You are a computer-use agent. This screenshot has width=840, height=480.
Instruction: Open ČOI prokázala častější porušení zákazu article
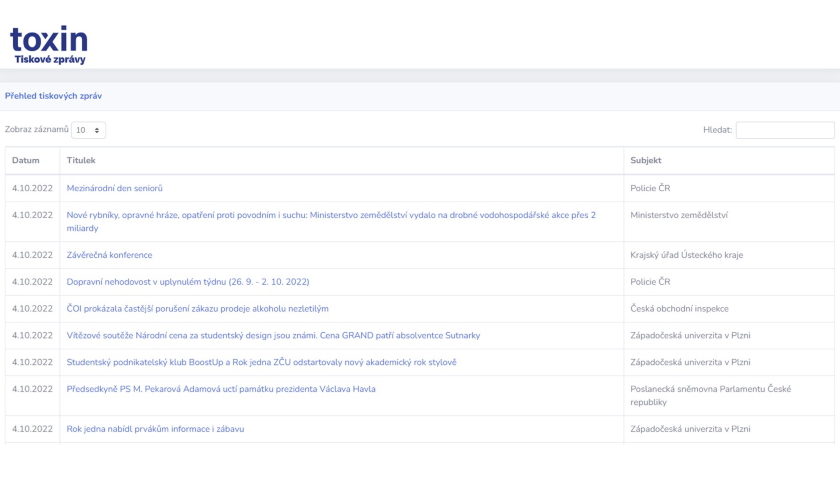(x=198, y=309)
